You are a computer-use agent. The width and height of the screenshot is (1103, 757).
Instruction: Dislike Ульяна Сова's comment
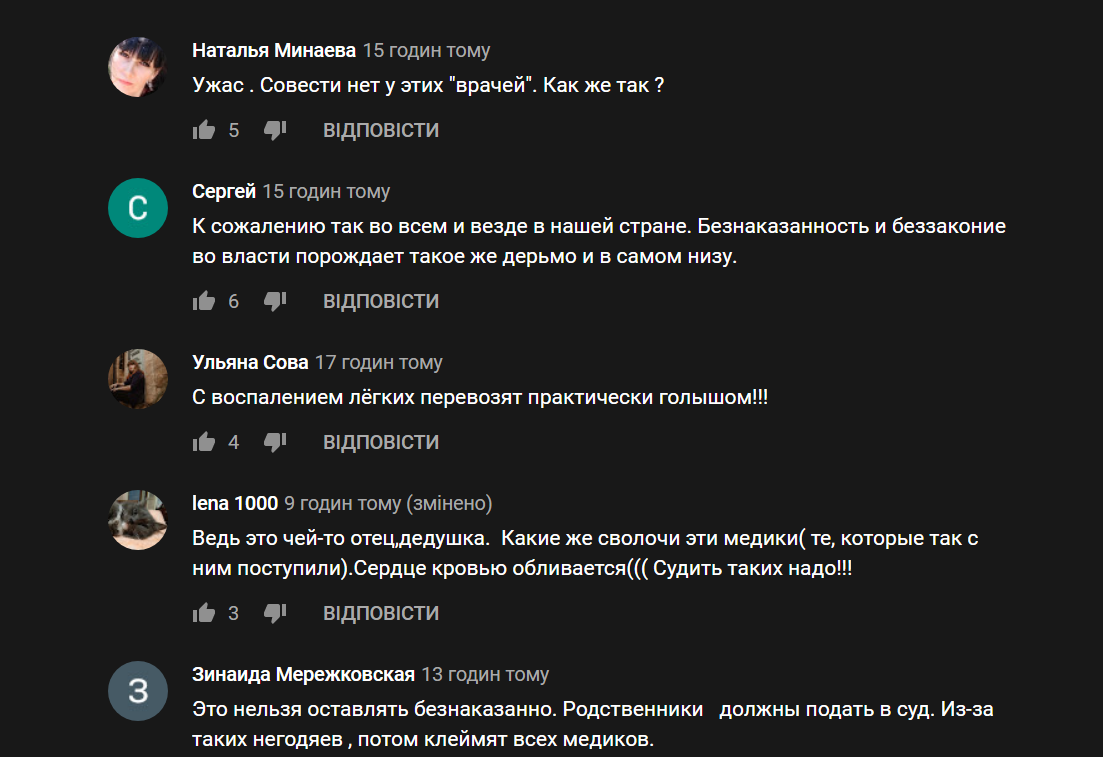pos(275,442)
